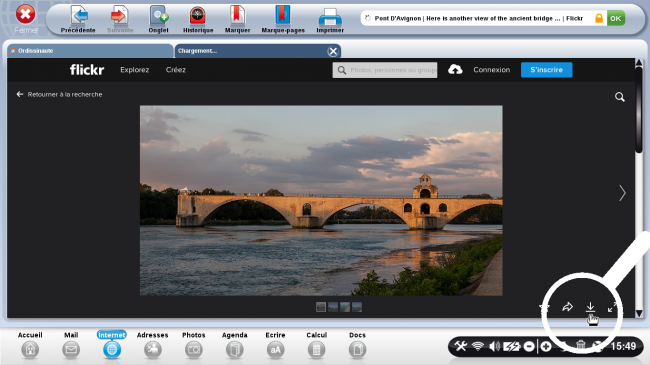Click the red Fermer close icon

pos(25,14)
